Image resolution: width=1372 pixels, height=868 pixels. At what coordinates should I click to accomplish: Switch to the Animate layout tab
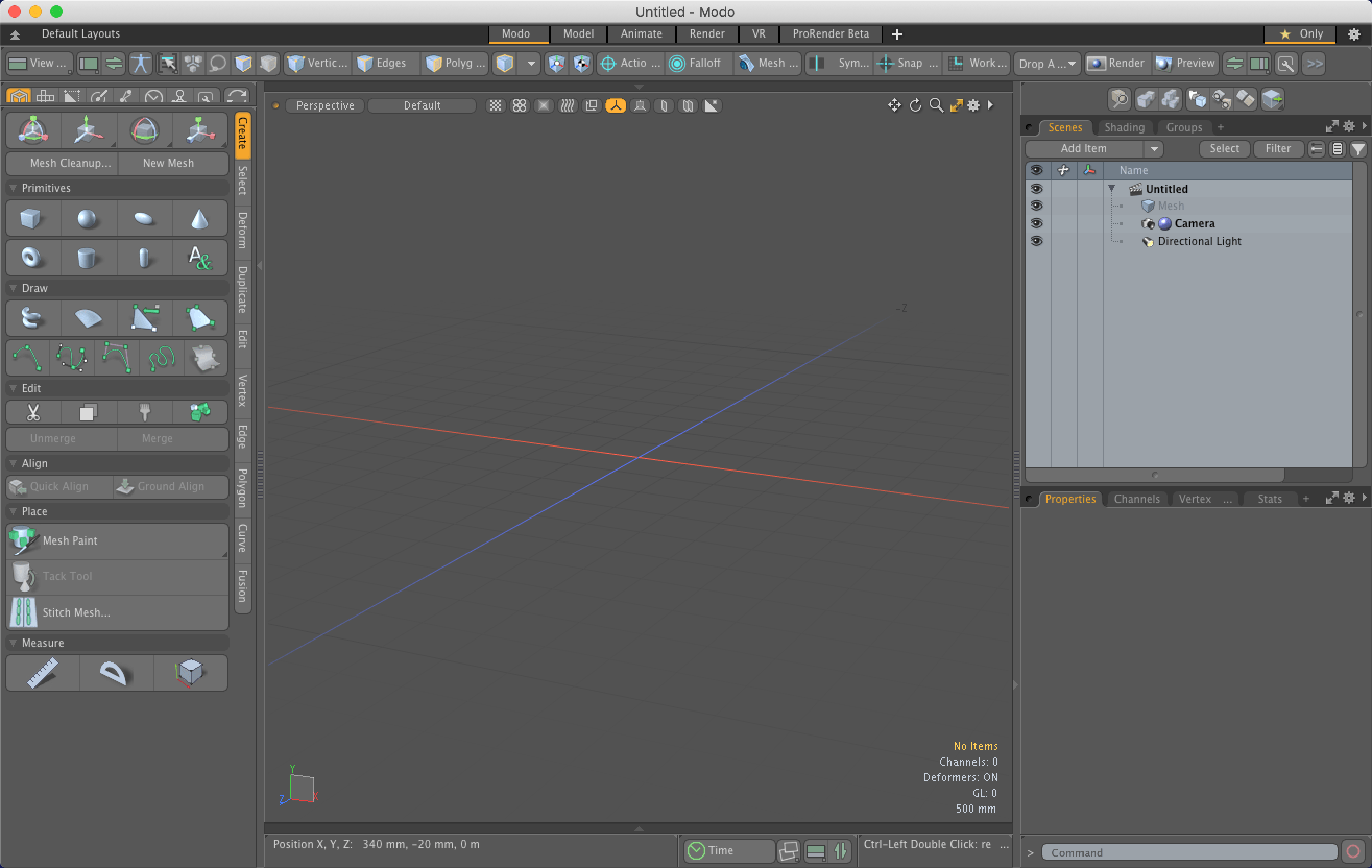point(641,33)
